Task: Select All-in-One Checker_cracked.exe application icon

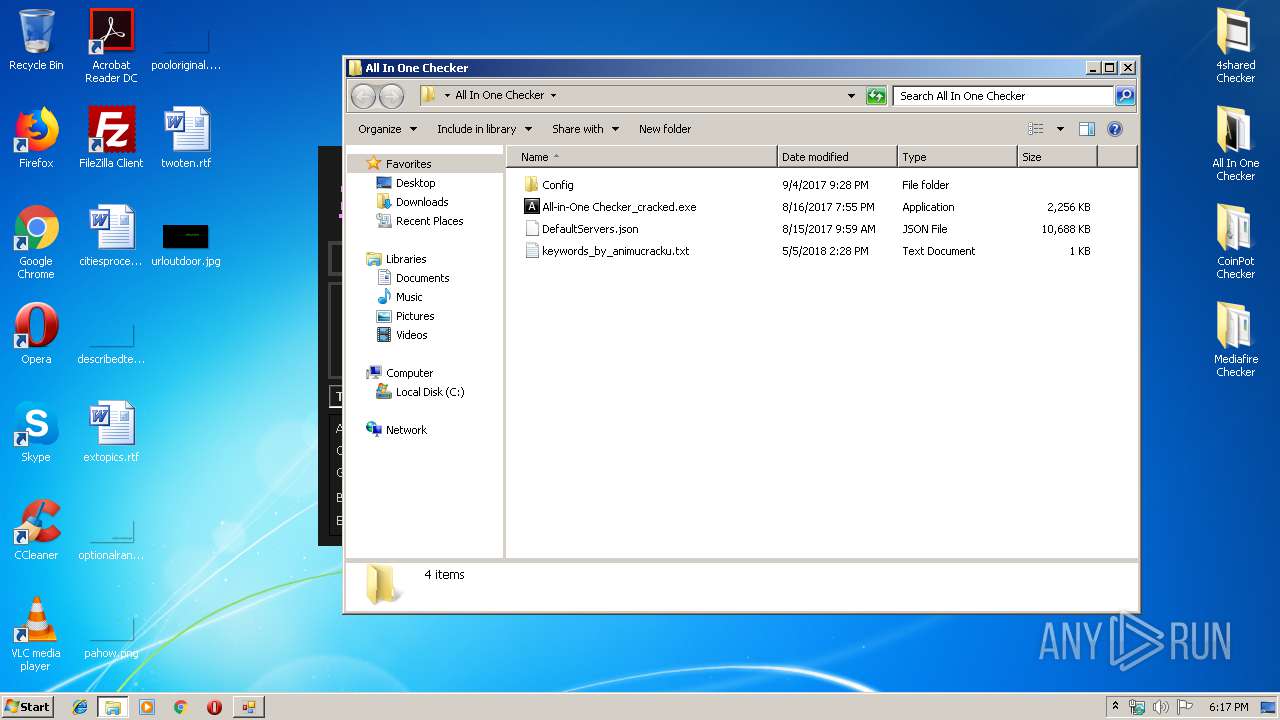Action: point(531,207)
